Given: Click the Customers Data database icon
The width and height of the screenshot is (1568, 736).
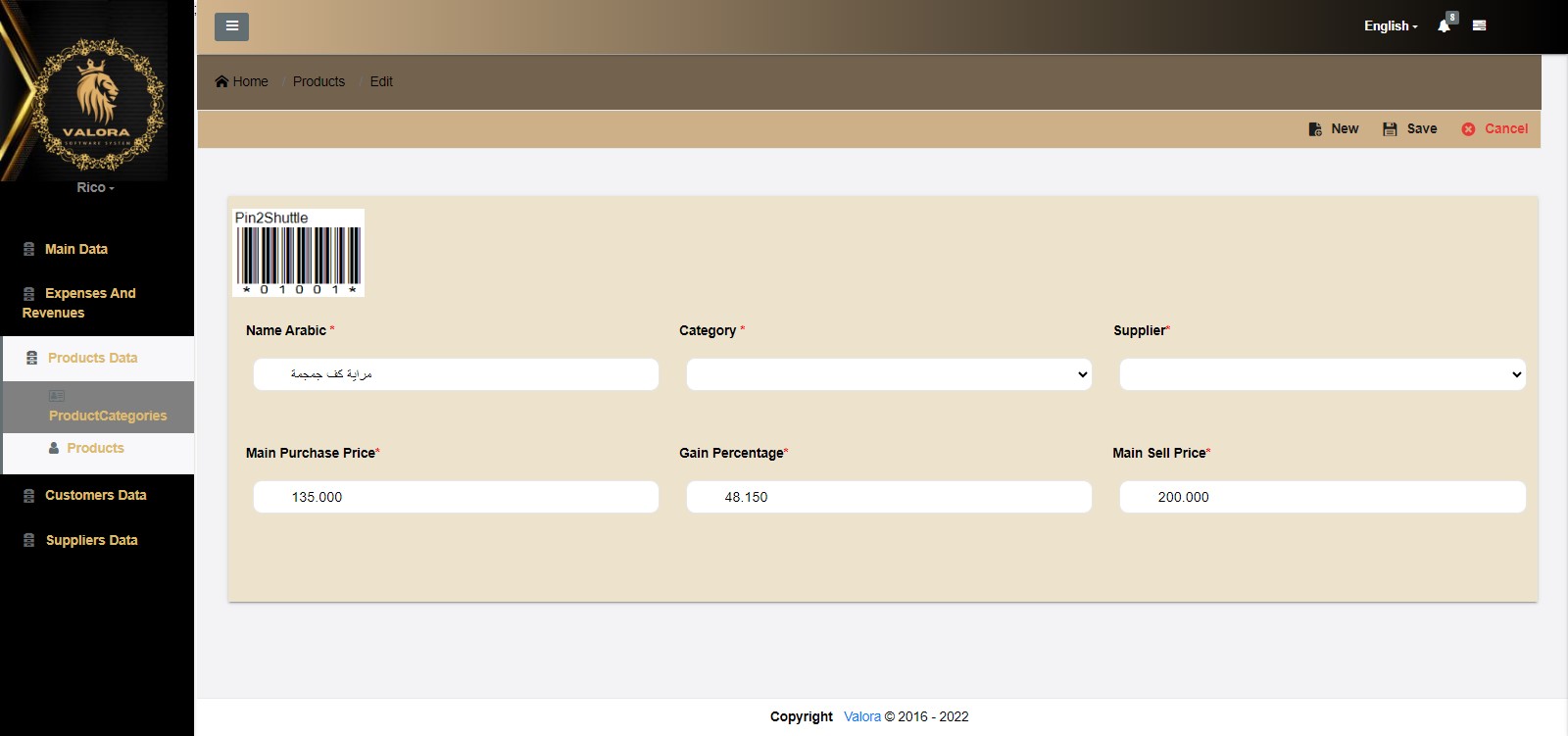Looking at the screenshot, I should 28,495.
